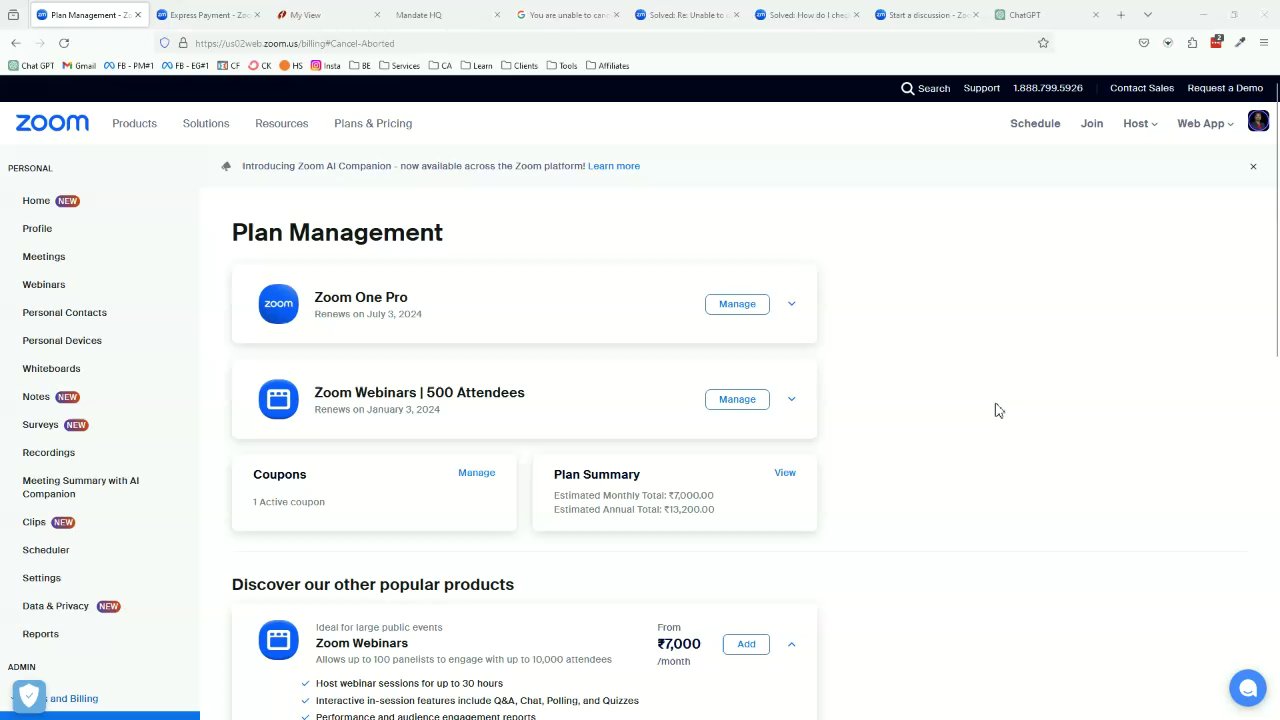This screenshot has width=1280, height=720.
Task: Switch to the Express Payment tab
Action: [207, 15]
